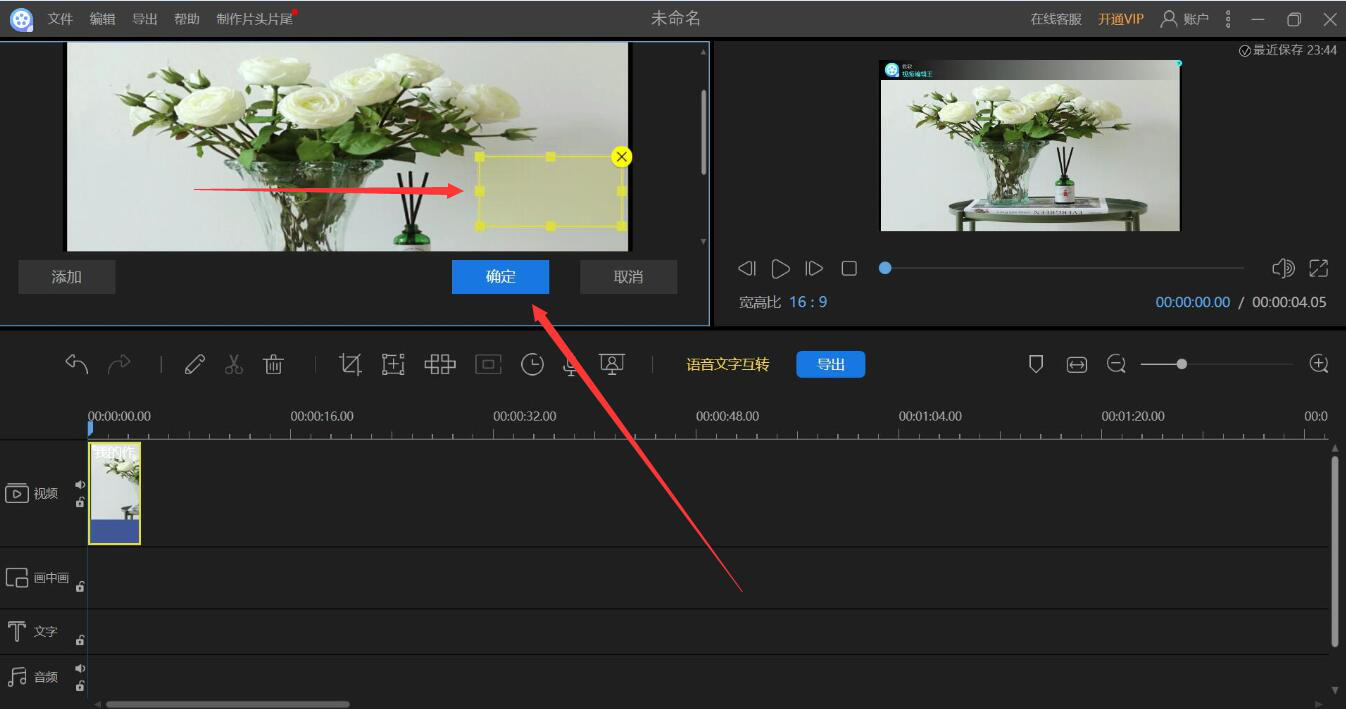This screenshot has width=1346, height=709.
Task: Open the 帮助 menu
Action: click(x=186, y=19)
